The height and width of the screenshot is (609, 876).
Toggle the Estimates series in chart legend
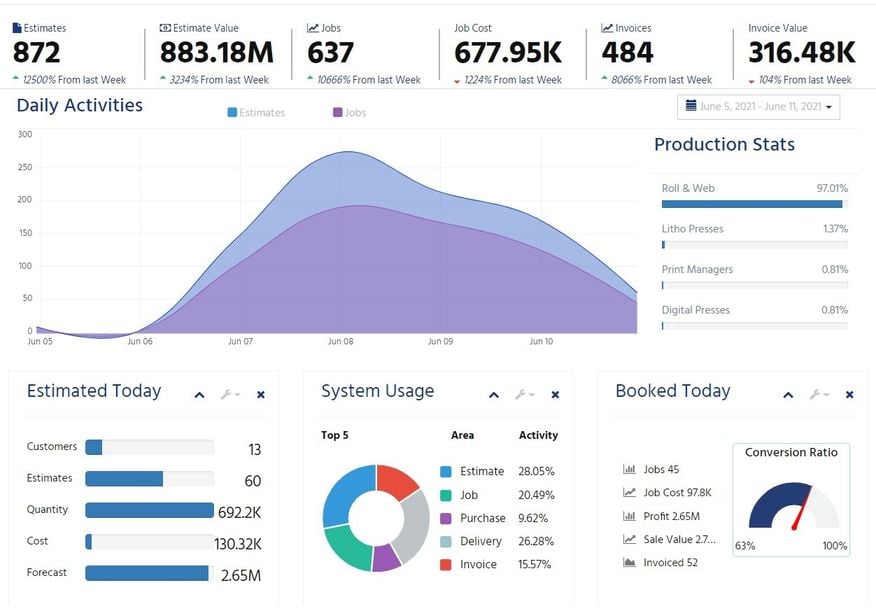click(x=256, y=112)
